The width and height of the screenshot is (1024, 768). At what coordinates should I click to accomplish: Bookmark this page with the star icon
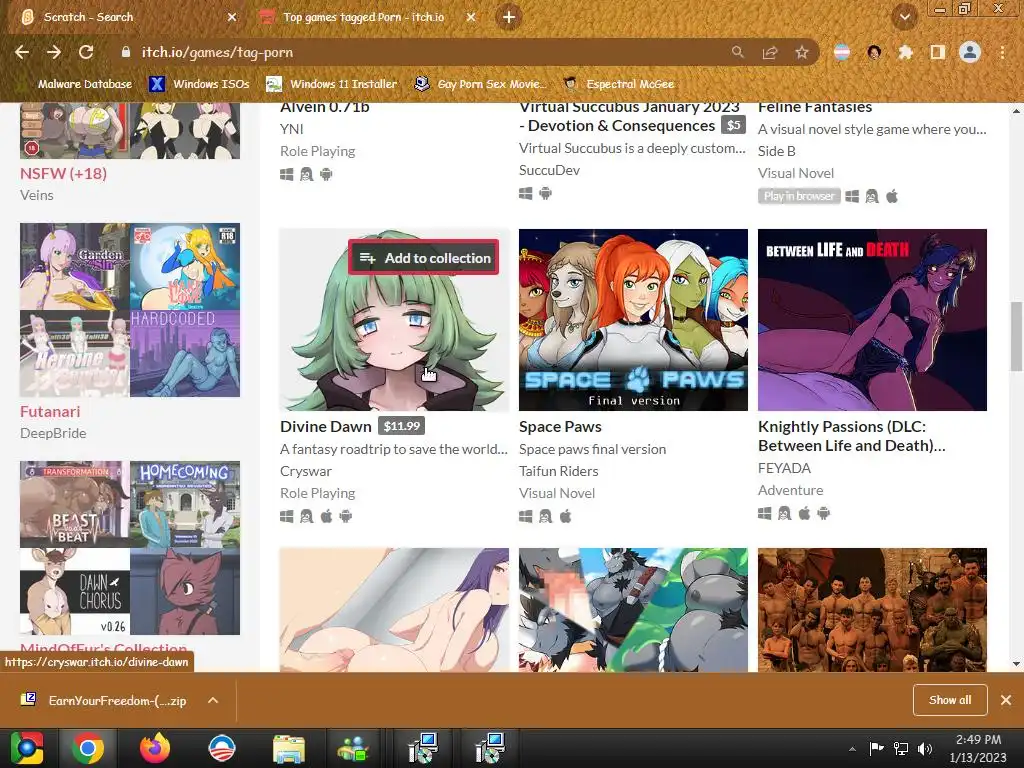click(x=802, y=52)
